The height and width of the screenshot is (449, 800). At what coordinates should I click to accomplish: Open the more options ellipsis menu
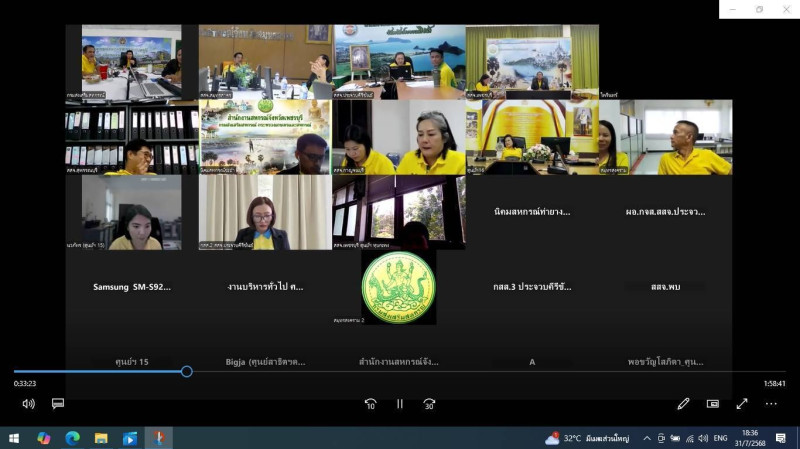click(771, 404)
